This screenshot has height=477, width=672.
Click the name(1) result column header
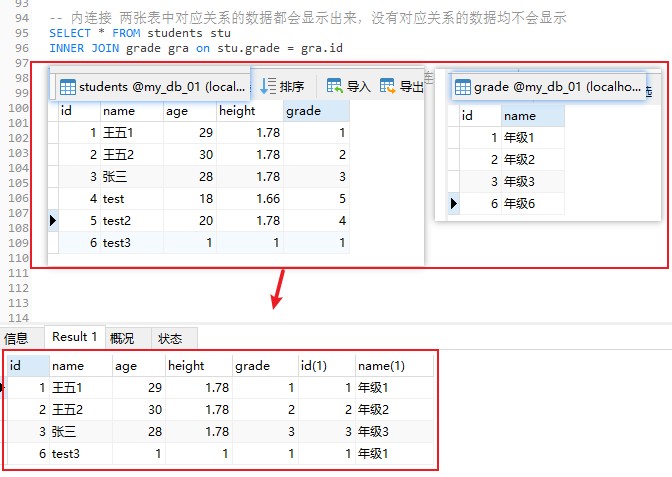[x=394, y=366]
